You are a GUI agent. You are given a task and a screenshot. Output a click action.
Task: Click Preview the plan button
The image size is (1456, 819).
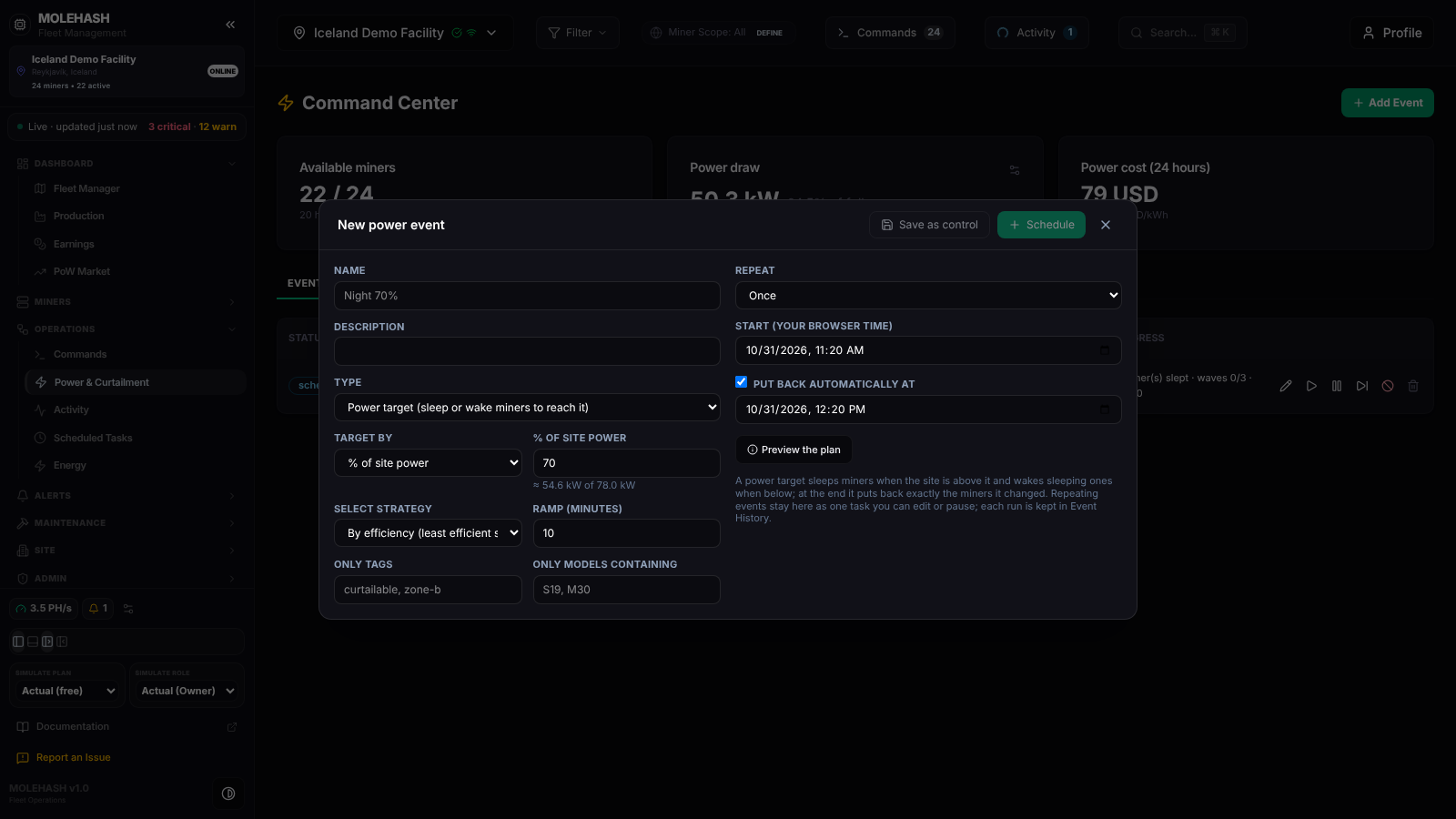794,450
